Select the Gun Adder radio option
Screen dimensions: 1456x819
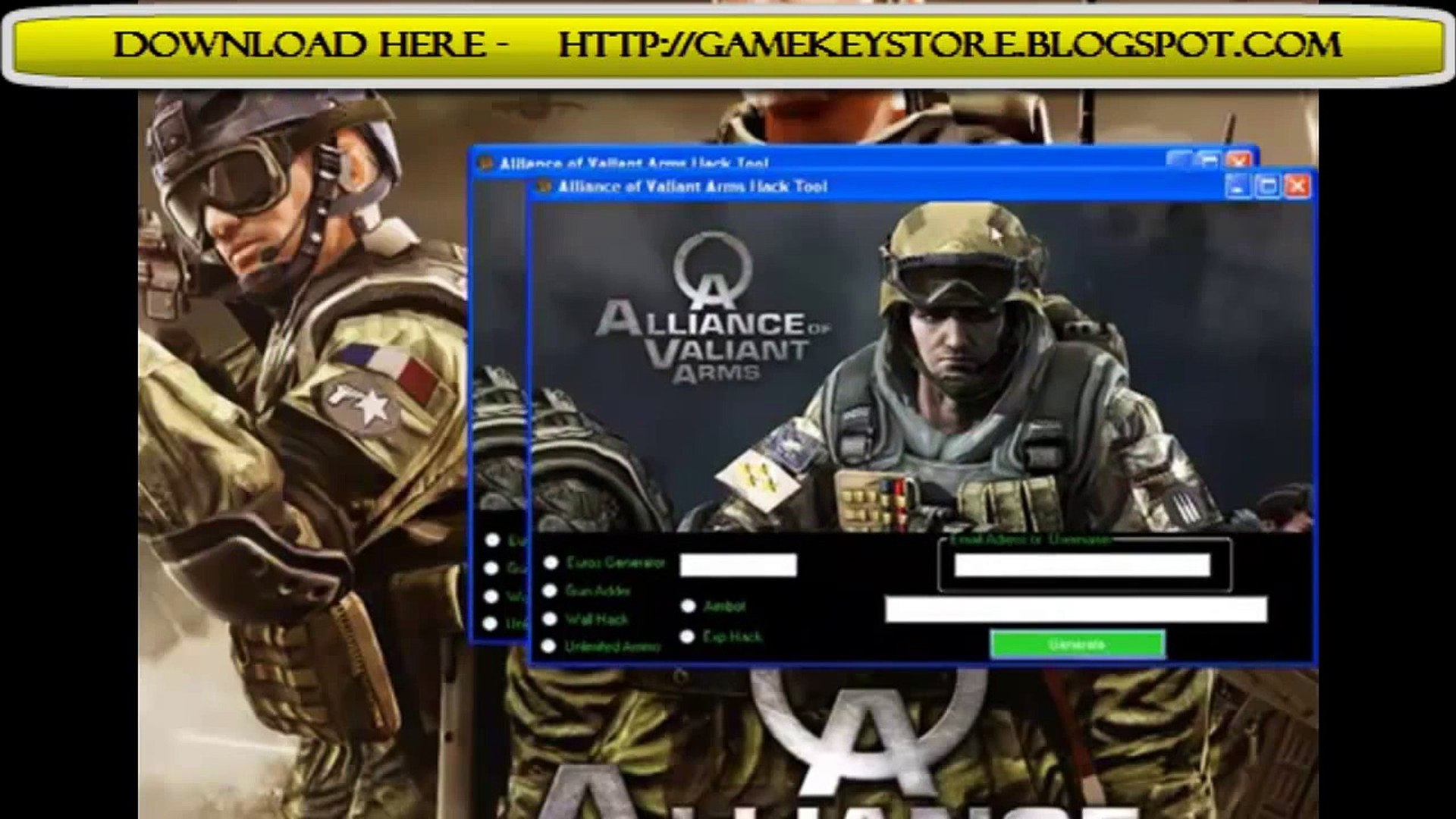[551, 591]
